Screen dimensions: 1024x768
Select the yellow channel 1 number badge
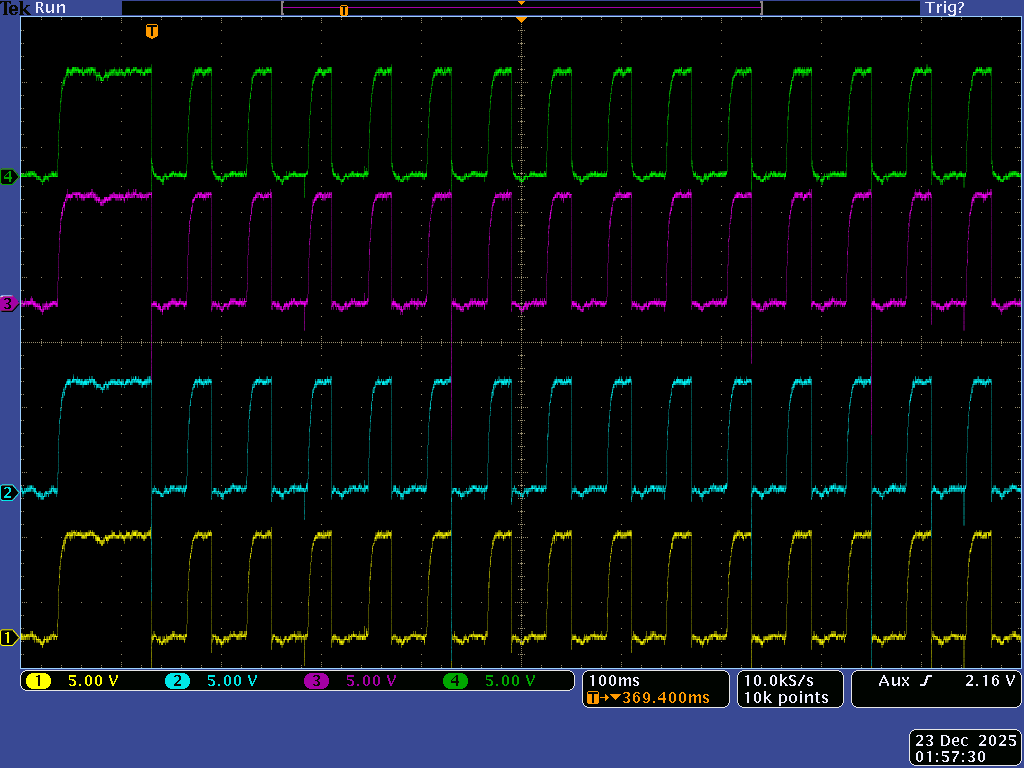click(38, 681)
